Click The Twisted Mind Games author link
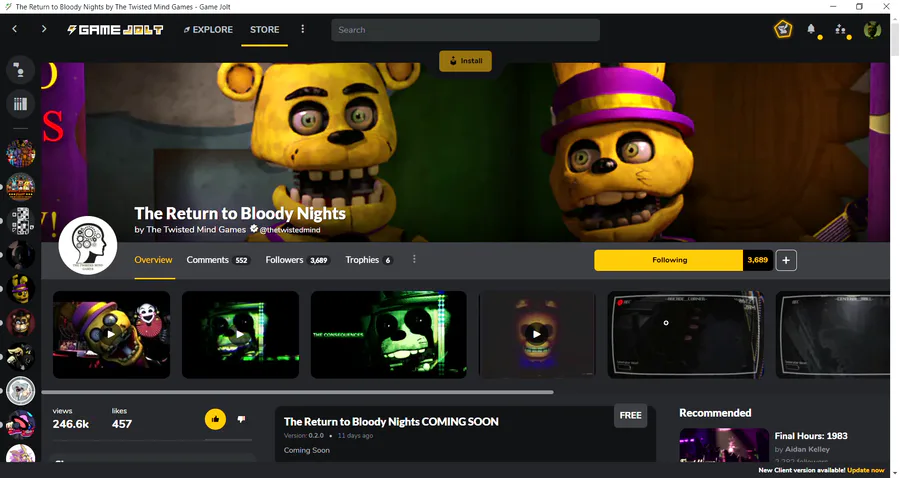The image size is (900, 478). [196, 230]
